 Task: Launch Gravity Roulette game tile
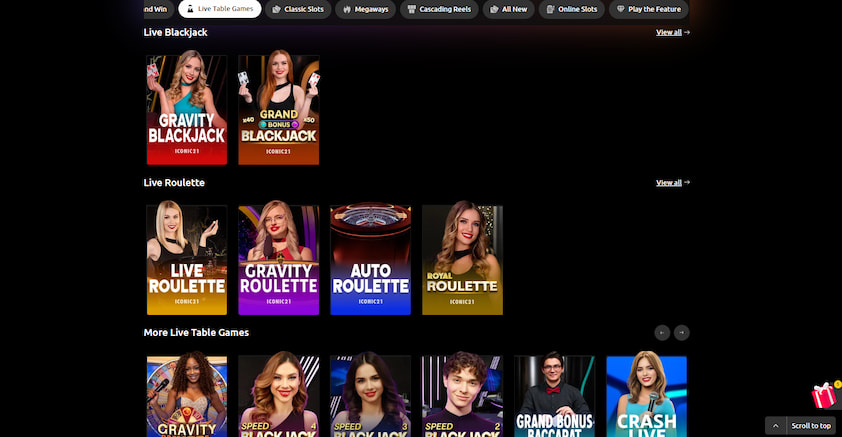click(279, 260)
